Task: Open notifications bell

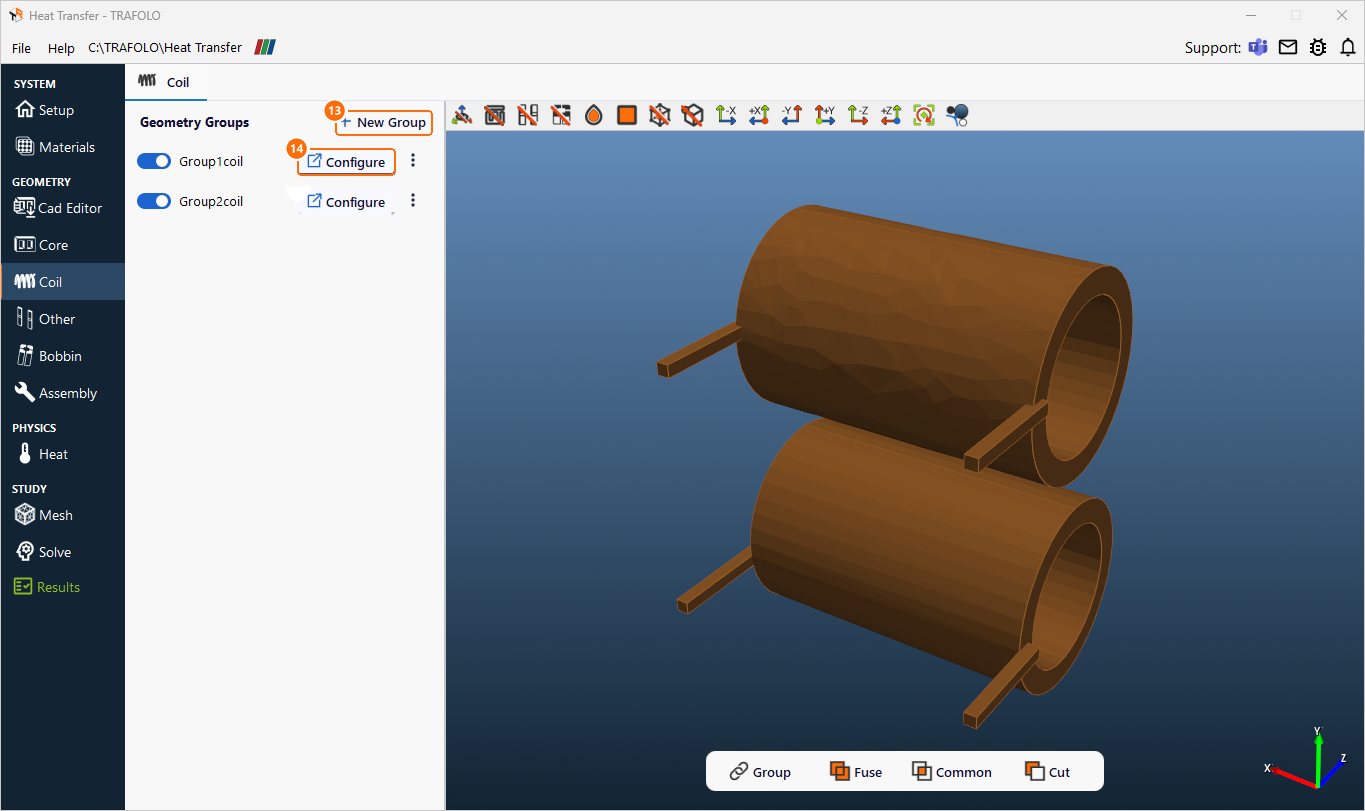Action: (1348, 47)
